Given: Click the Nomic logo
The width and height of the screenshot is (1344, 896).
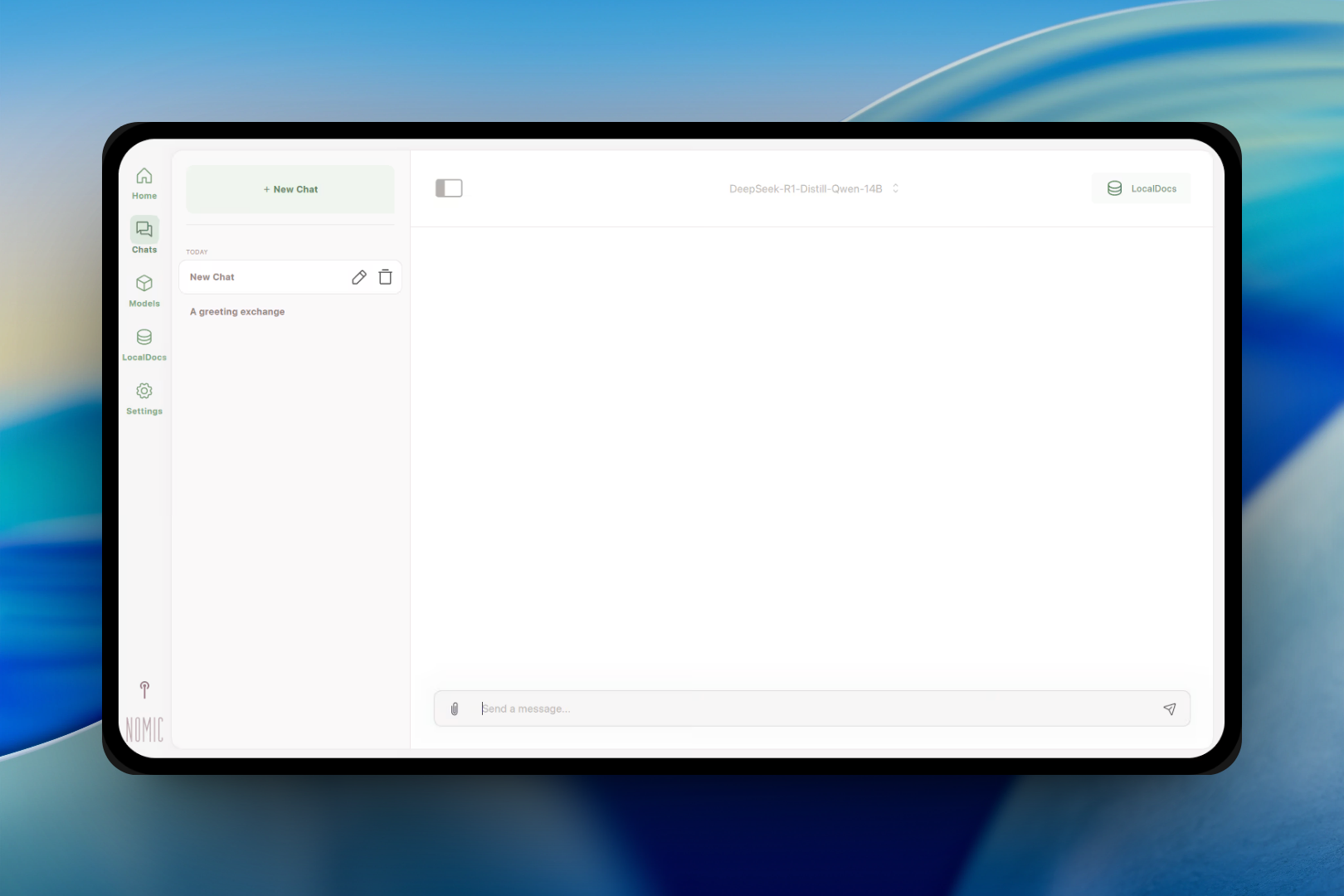Looking at the screenshot, I should click(x=144, y=729).
